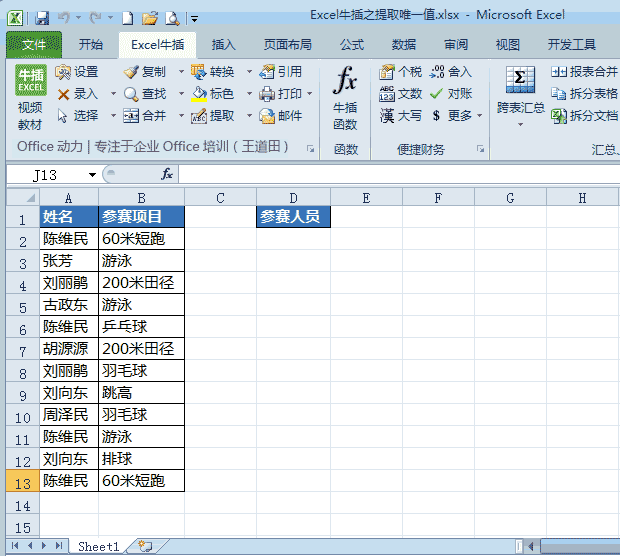Click the 选择 cursor tool
This screenshot has width=620, height=556.
pyautogui.click(x=78, y=116)
